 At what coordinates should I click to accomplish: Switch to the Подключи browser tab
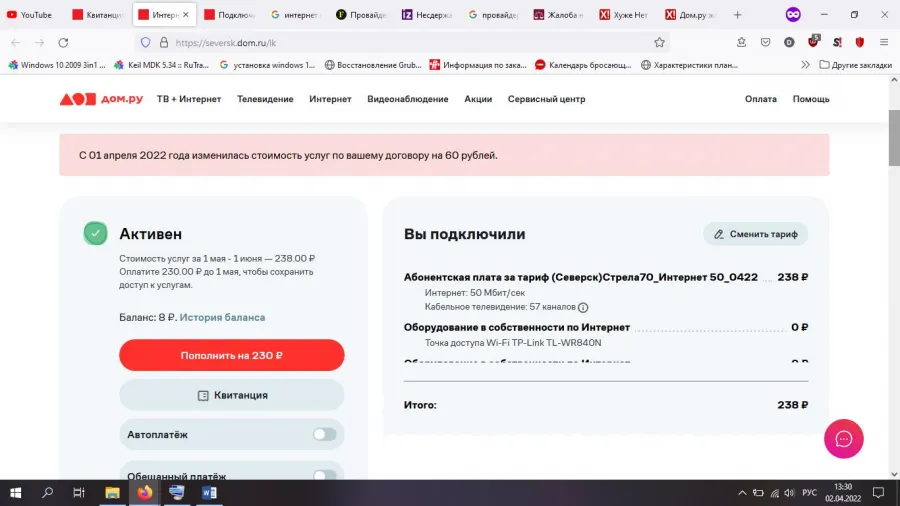230,15
